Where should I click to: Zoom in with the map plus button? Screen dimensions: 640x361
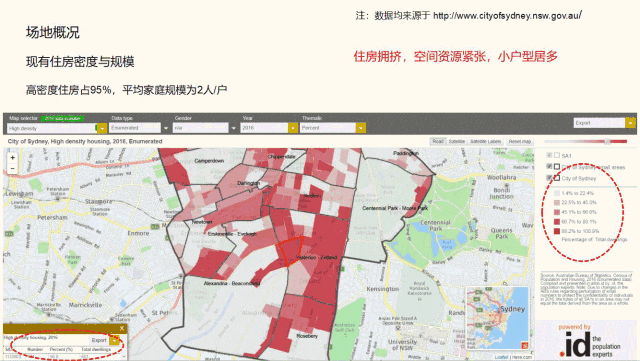pyautogui.click(x=13, y=158)
